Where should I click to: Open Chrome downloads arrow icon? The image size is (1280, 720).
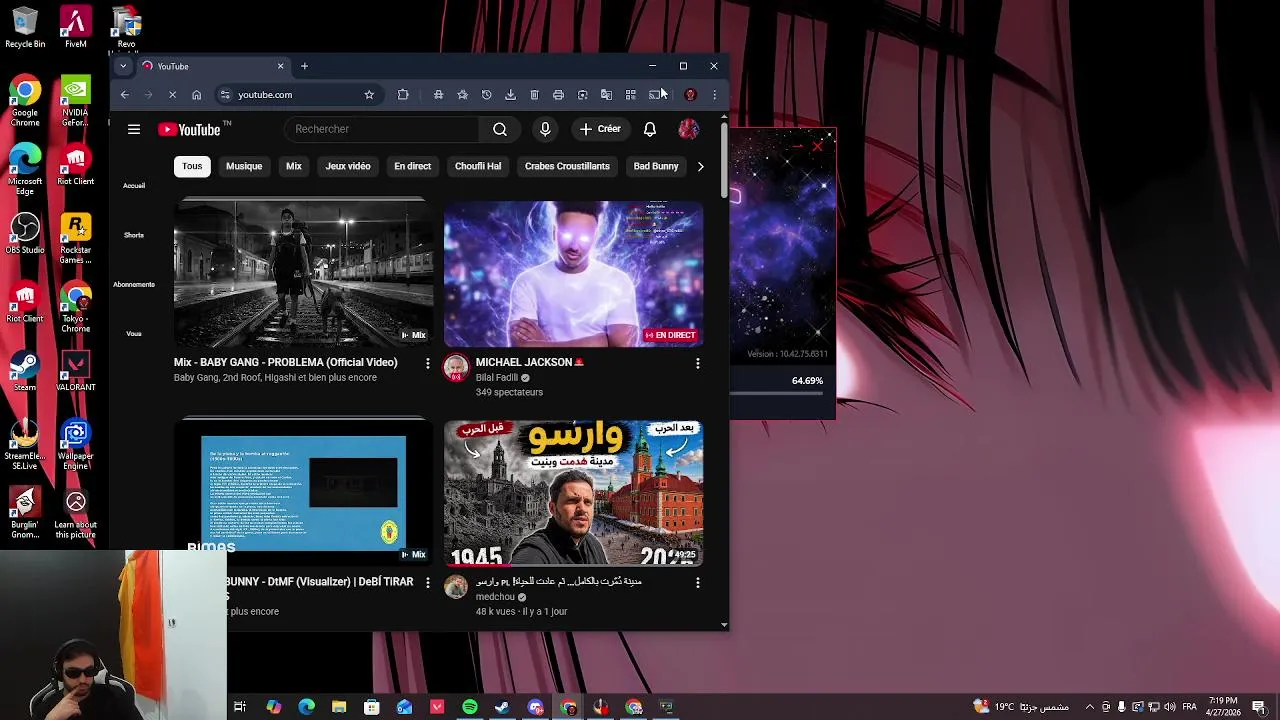tap(511, 95)
